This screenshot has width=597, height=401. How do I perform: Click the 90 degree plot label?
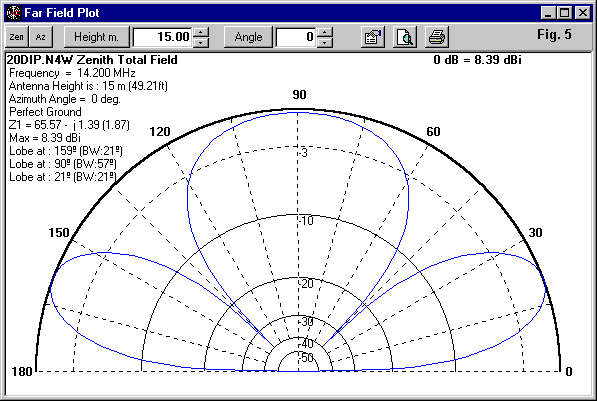(x=299, y=94)
